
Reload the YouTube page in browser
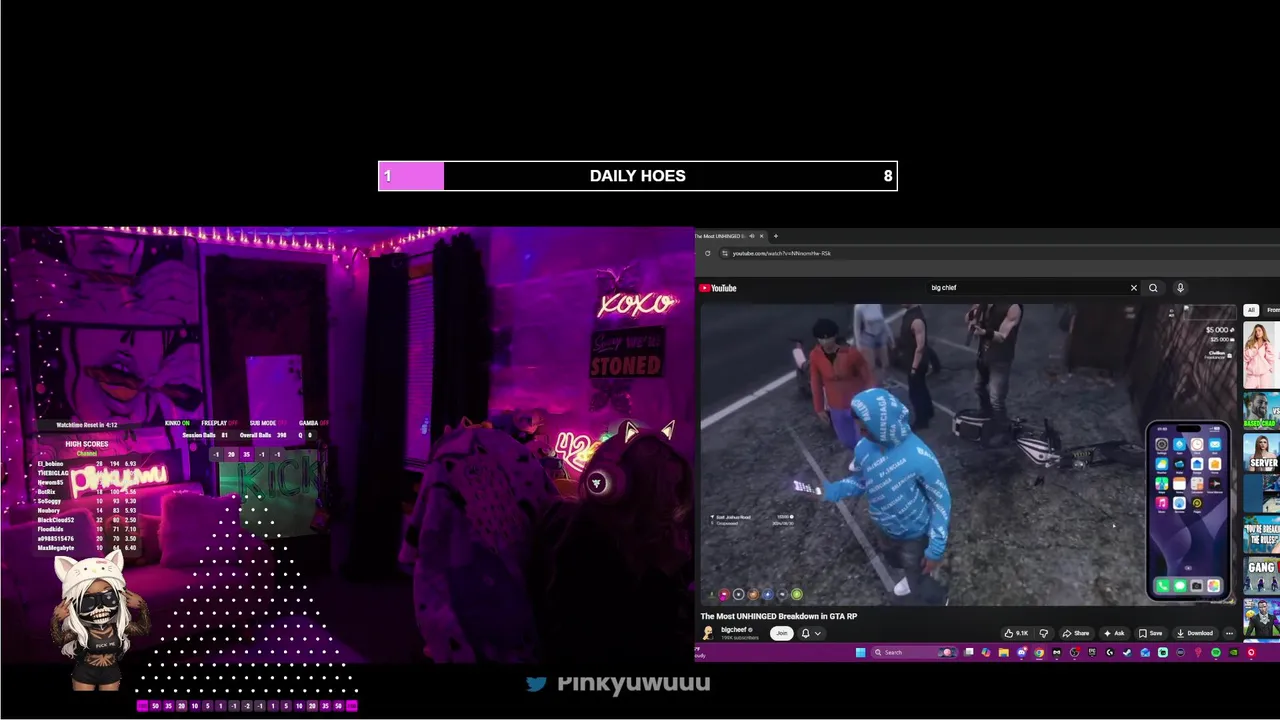click(707, 253)
